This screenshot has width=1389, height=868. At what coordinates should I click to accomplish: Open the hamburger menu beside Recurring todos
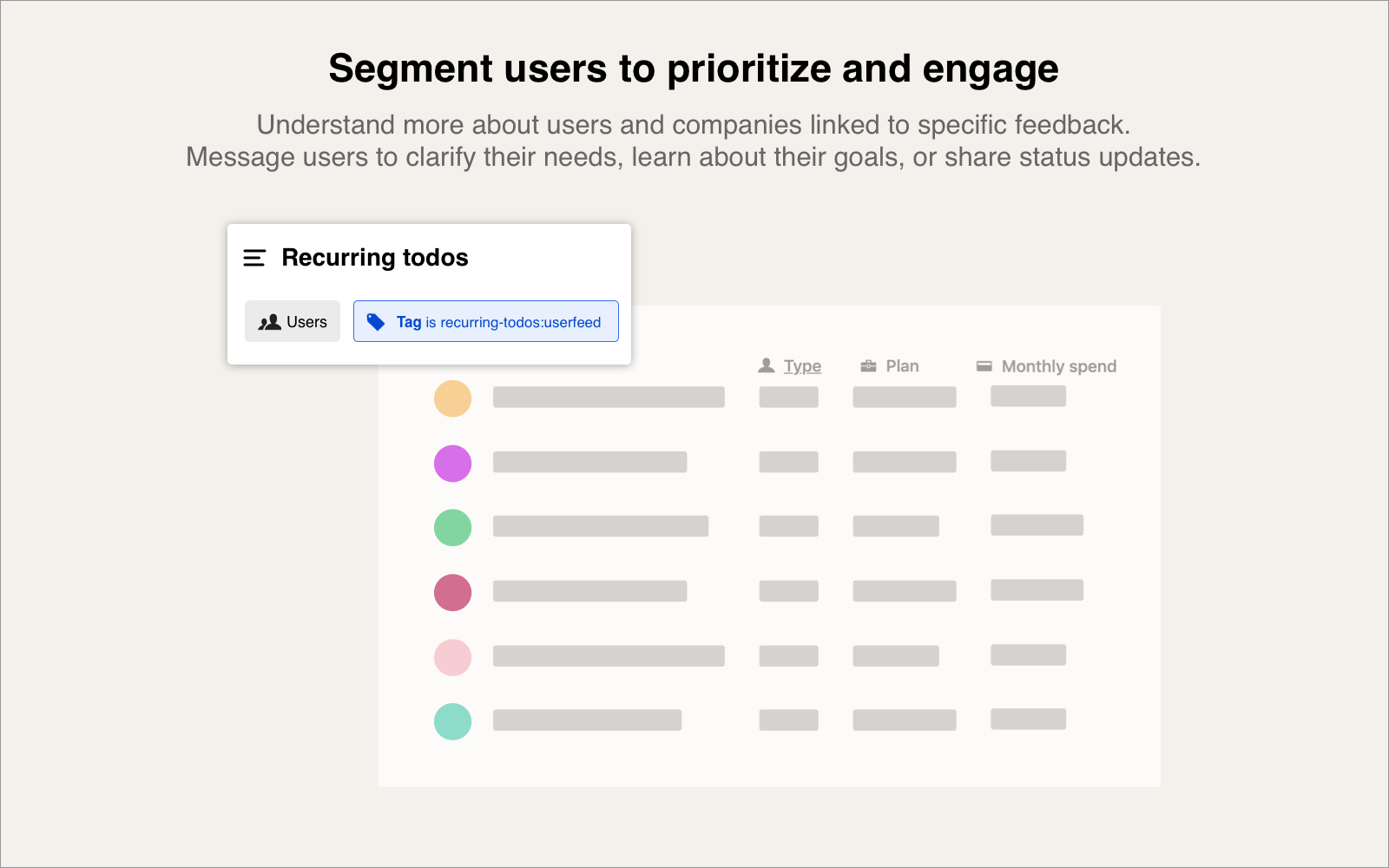tap(253, 258)
